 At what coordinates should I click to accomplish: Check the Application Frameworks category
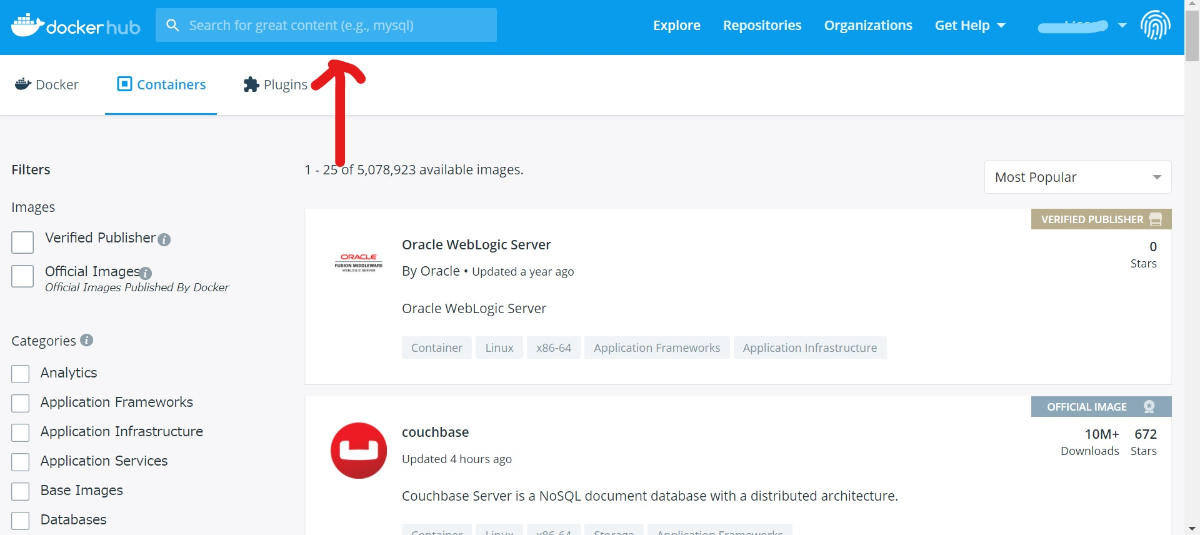click(20, 403)
